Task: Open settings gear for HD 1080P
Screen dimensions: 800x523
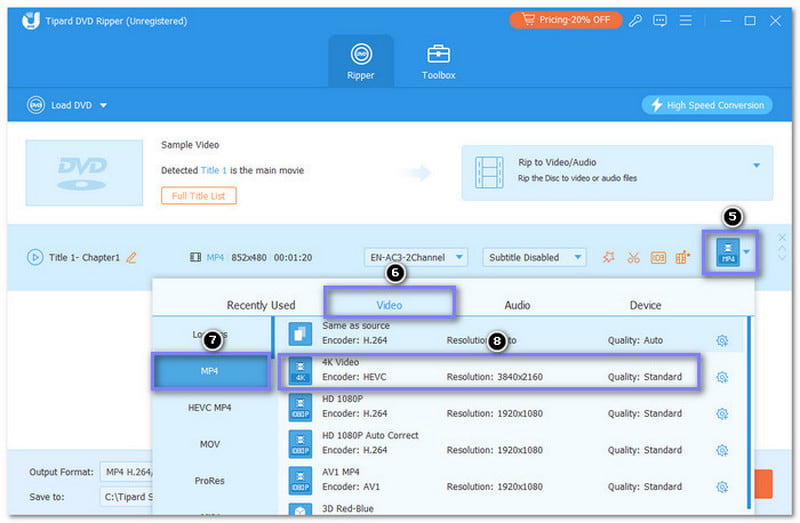Action: click(722, 414)
